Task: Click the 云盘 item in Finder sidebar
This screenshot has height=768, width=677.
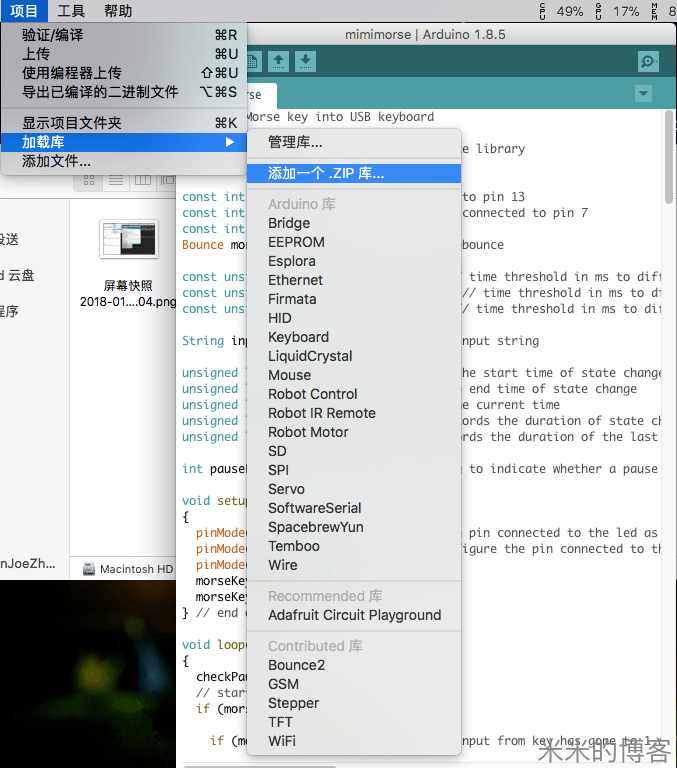Action: pyautogui.click(x=17, y=275)
